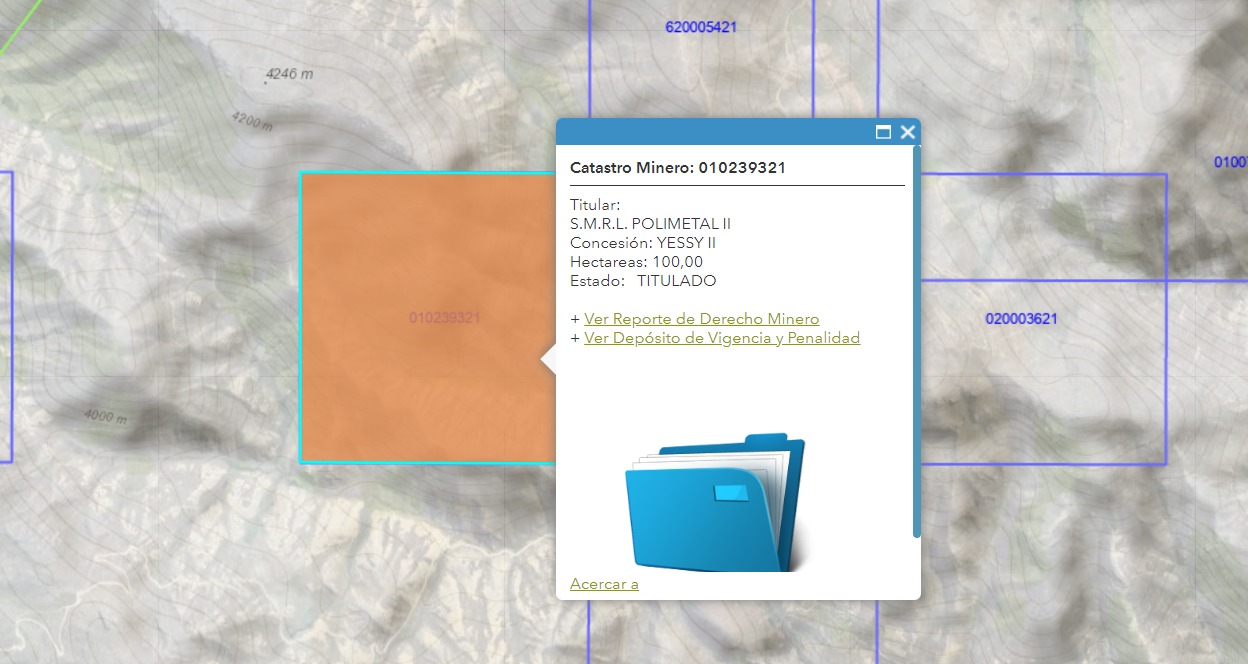Screen dimensions: 1248x664
Task: Maximize the Catastro Minero popup
Action: tap(883, 132)
